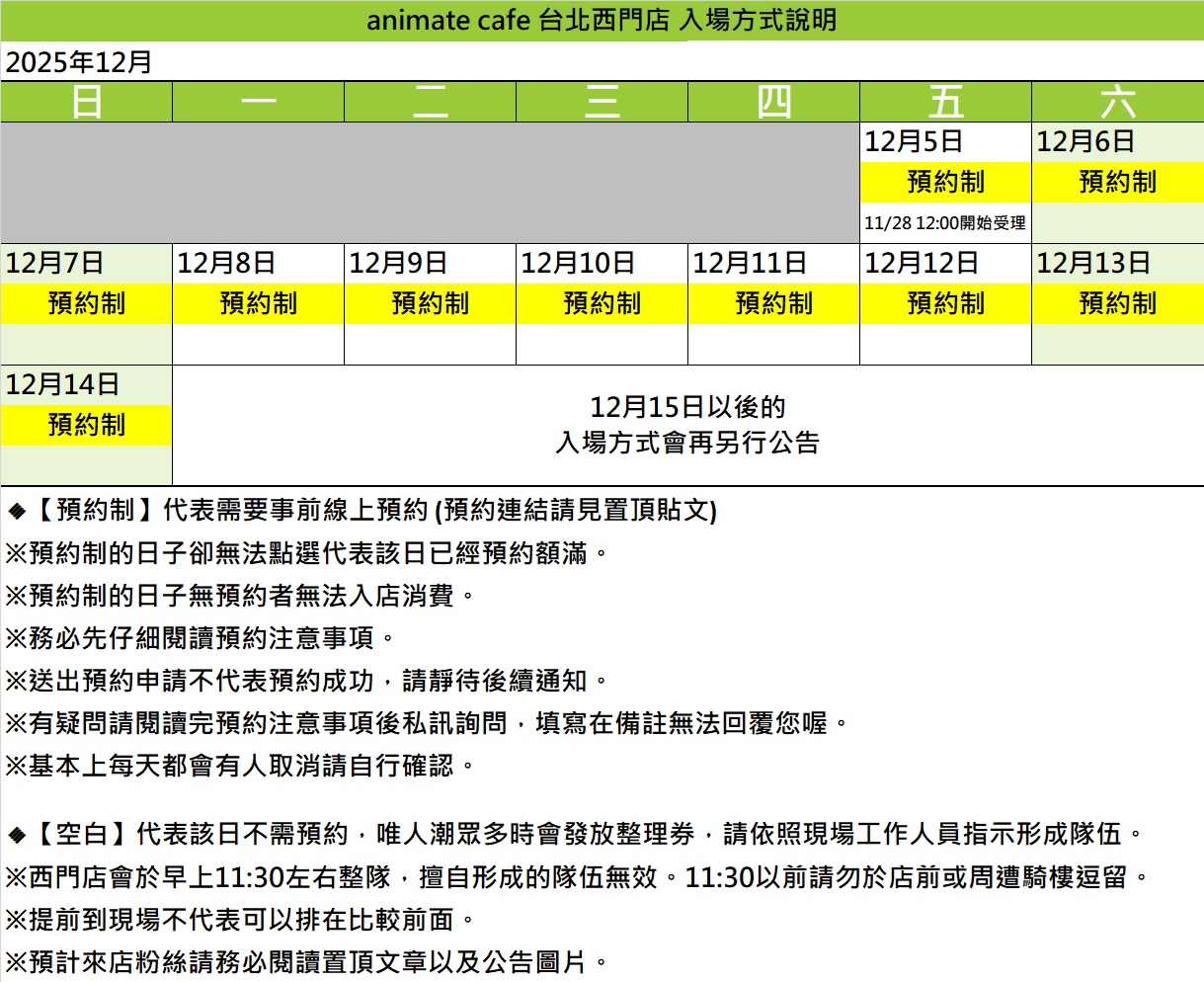Click the note '11/28 12:00開始受理'
Image resolution: width=1204 pixels, height=982 pixels.
[x=945, y=223]
